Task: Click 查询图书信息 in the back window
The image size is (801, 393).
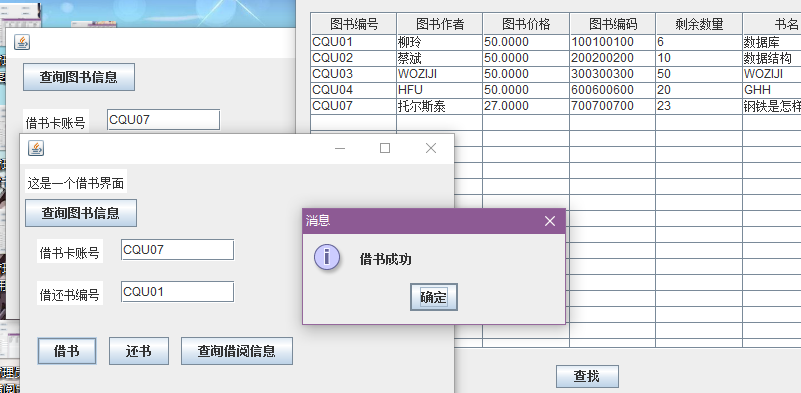Action: [x=79, y=77]
